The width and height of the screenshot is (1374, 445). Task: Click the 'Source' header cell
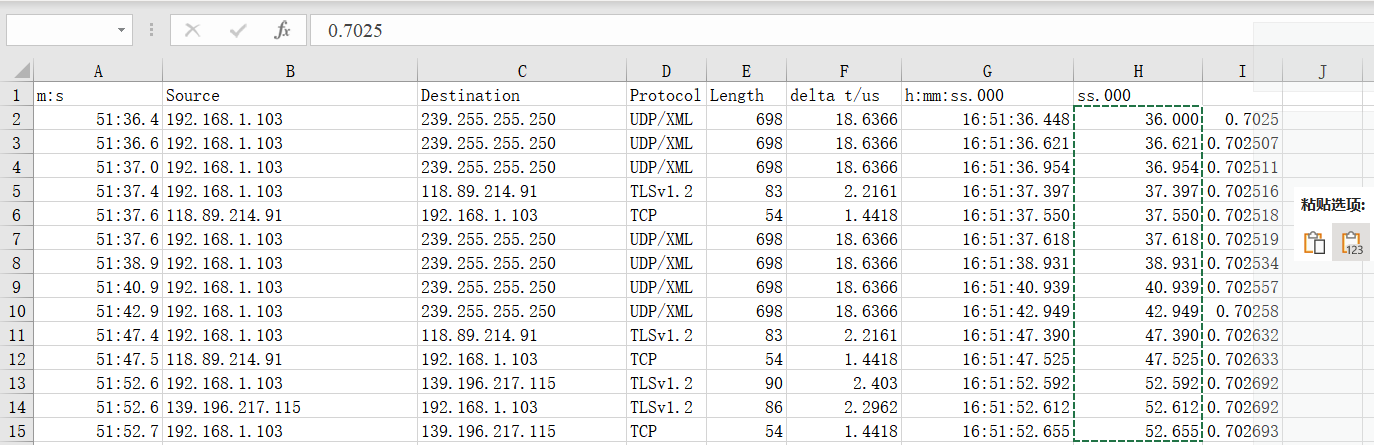coord(290,95)
